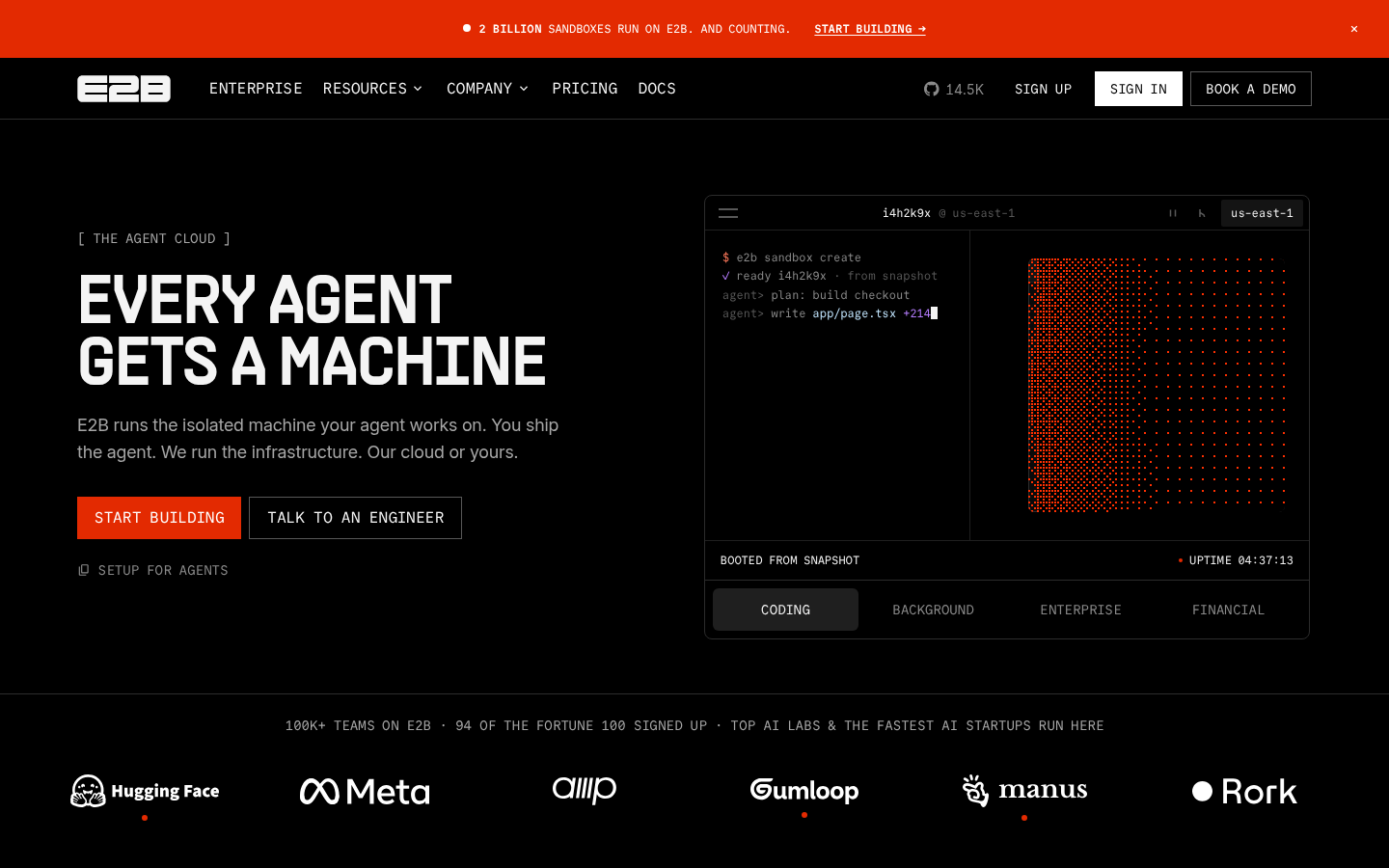The image size is (1389, 868).
Task: Pause the sandbox demo animation
Action: pyautogui.click(x=1173, y=213)
